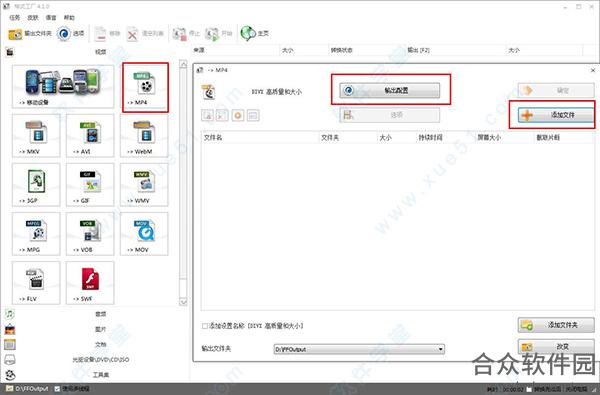Select the -> SWF format icon

click(x=90, y=283)
